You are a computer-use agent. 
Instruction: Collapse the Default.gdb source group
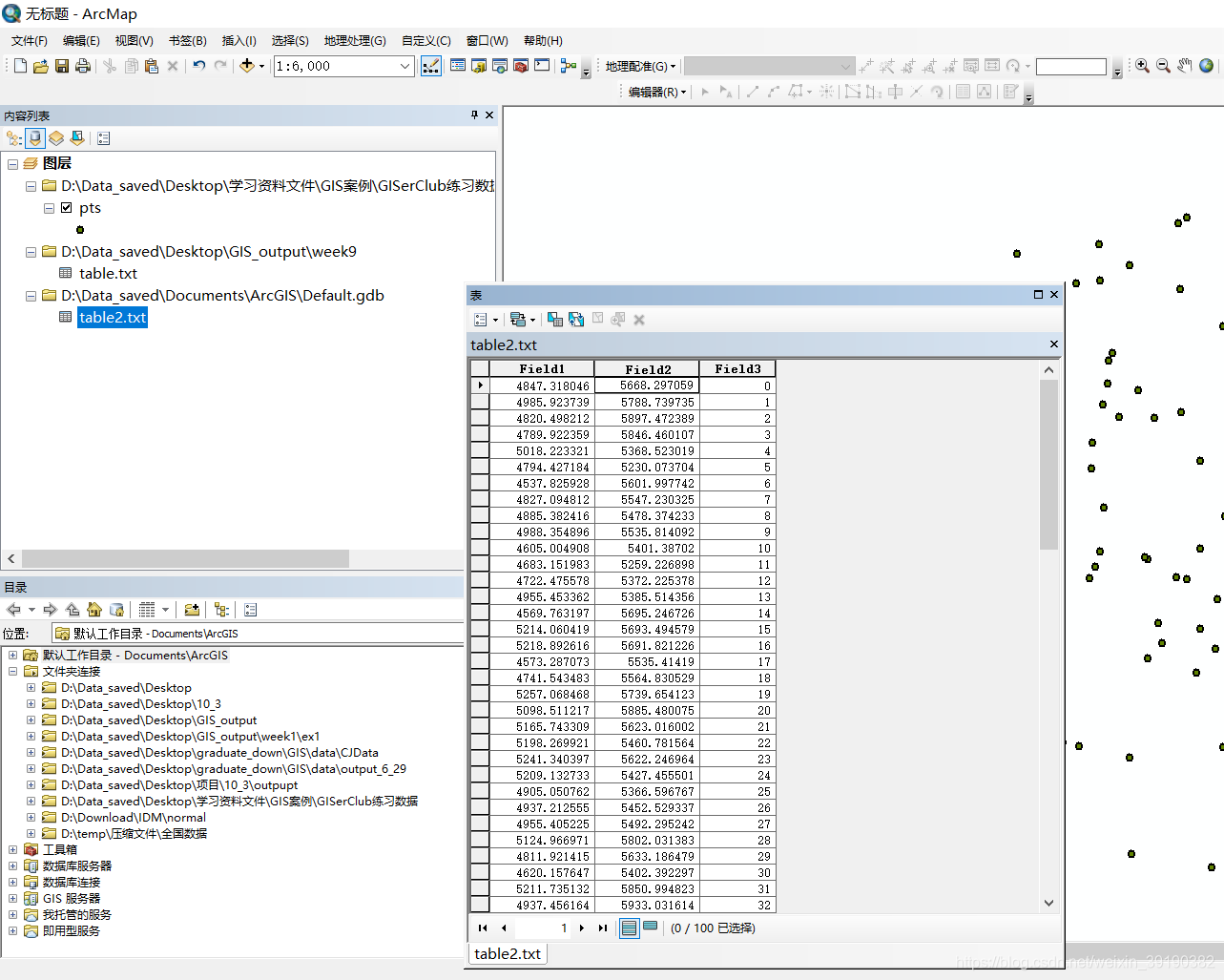[31, 296]
